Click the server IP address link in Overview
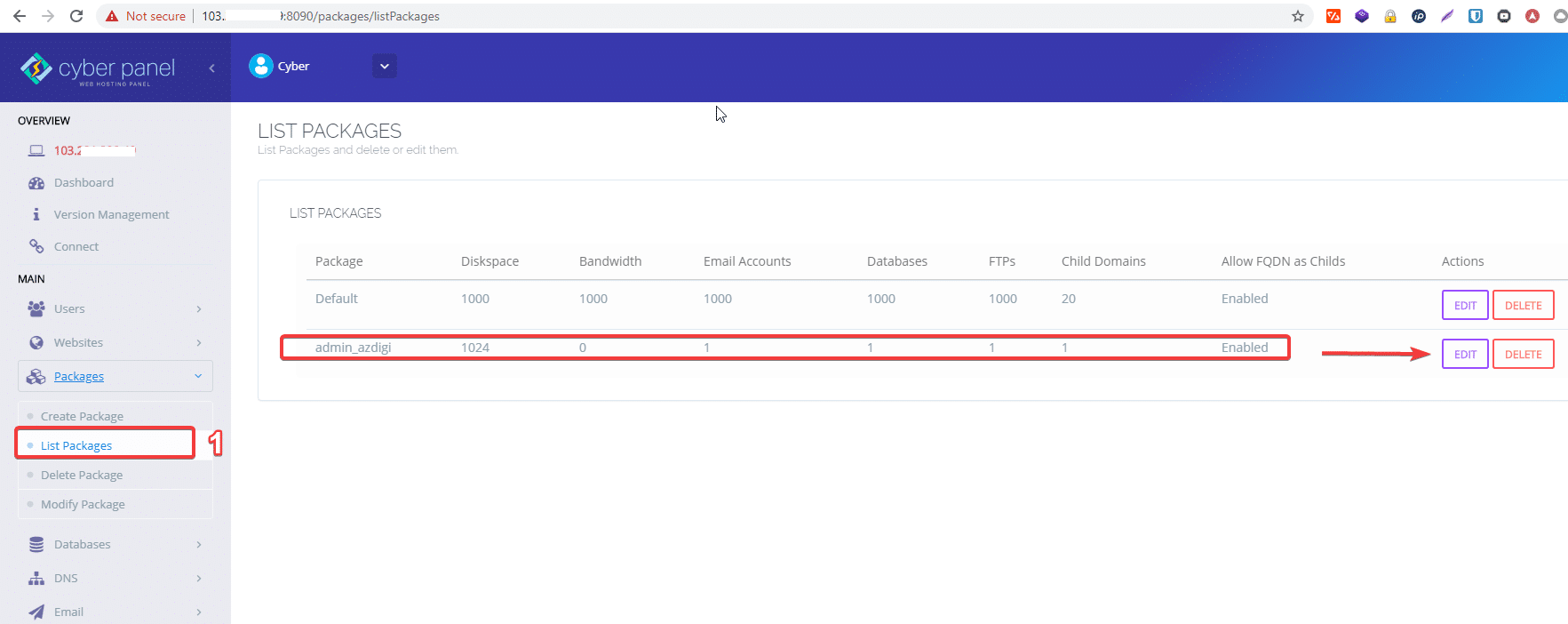Viewport: 1568px width, 624px height. click(93, 150)
